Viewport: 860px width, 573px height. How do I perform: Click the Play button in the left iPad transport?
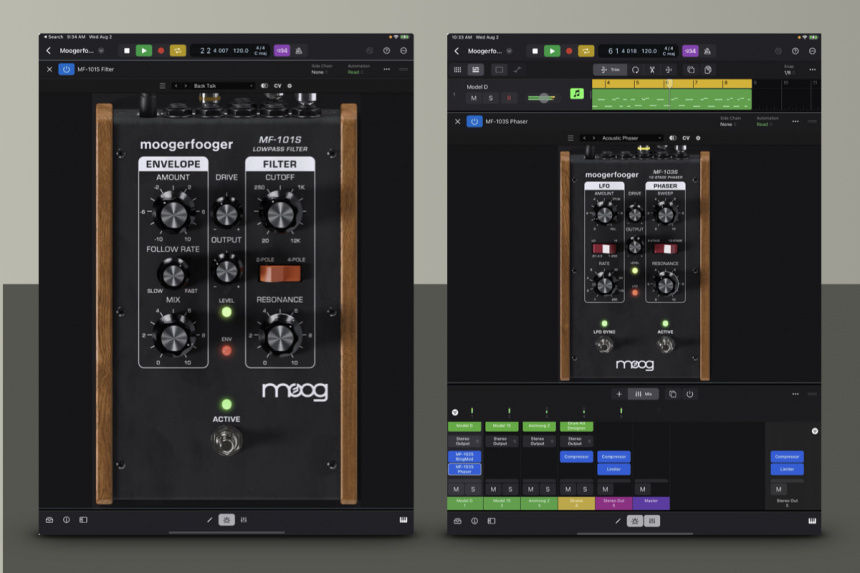pos(144,50)
